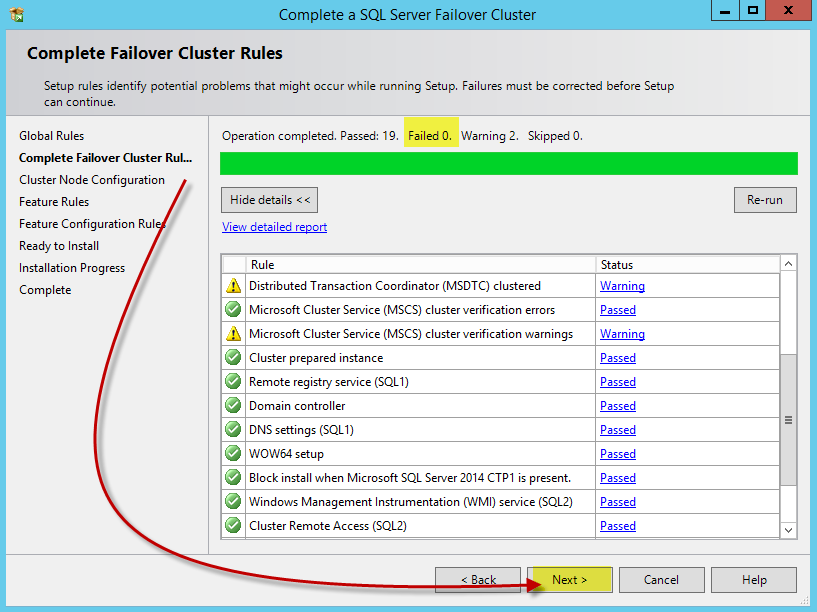
Task: Click green check icon for Cluster Remote Access (SQL2)
Action: point(233,525)
